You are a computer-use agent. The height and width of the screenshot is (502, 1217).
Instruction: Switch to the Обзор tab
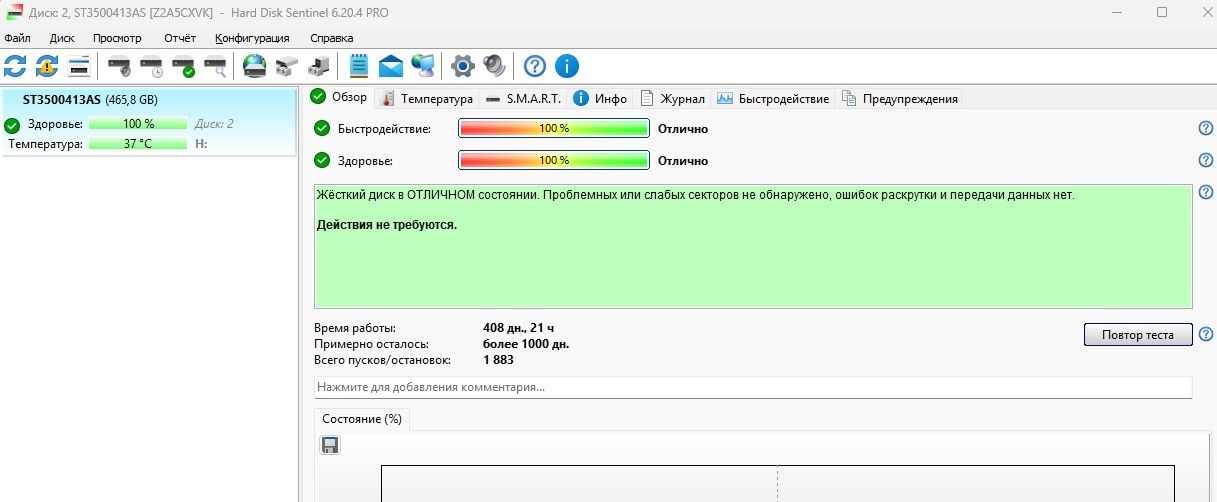tap(340, 97)
